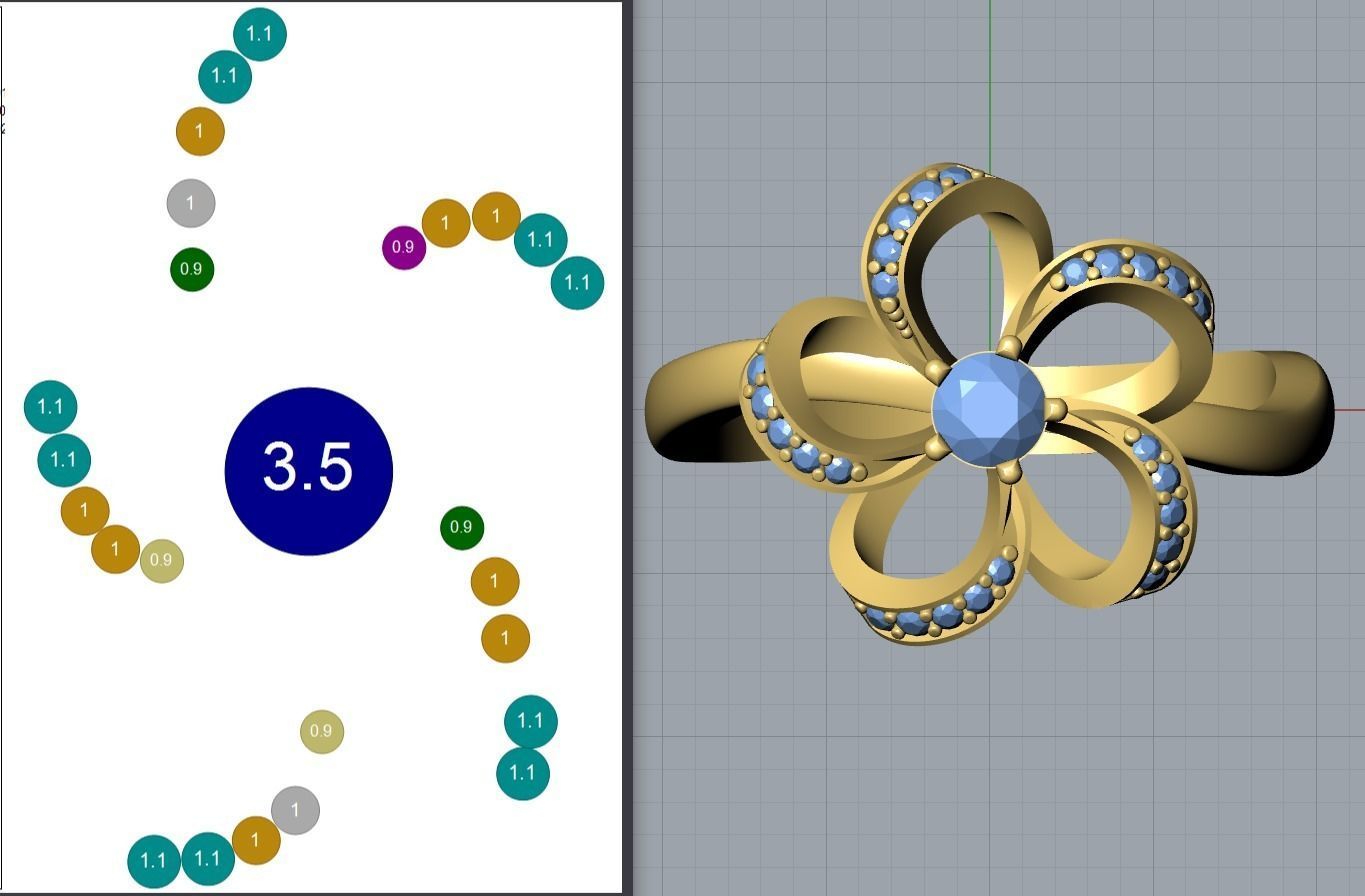Click the khaki 0.9 circle above the bottom gray circle
1365x896 pixels.
(x=321, y=731)
